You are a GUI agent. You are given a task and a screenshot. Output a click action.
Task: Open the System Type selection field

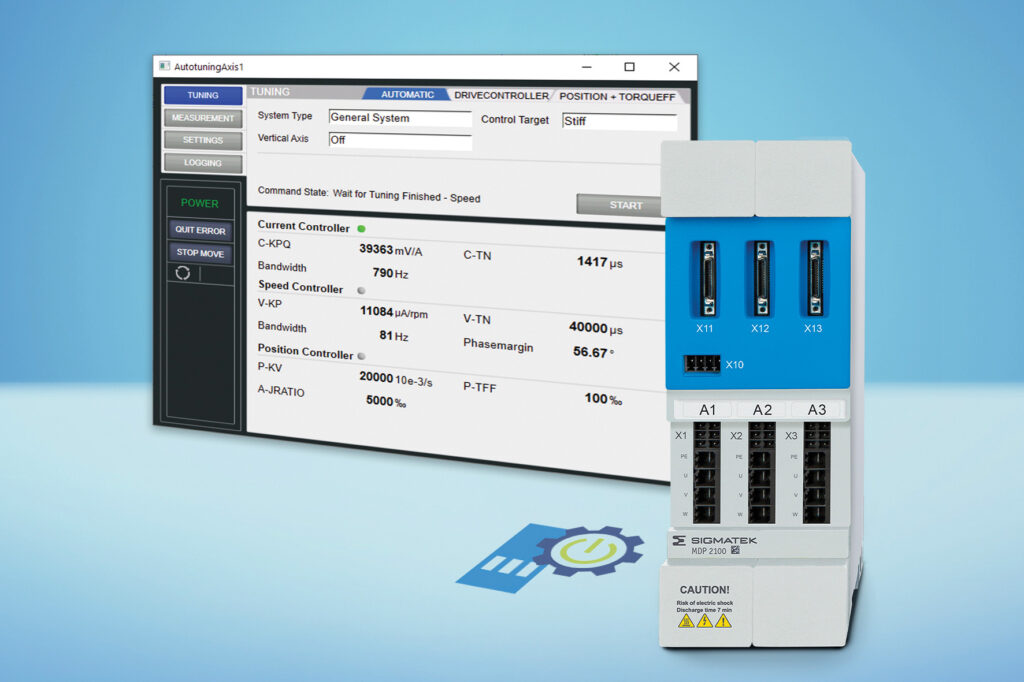pyautogui.click(x=399, y=118)
